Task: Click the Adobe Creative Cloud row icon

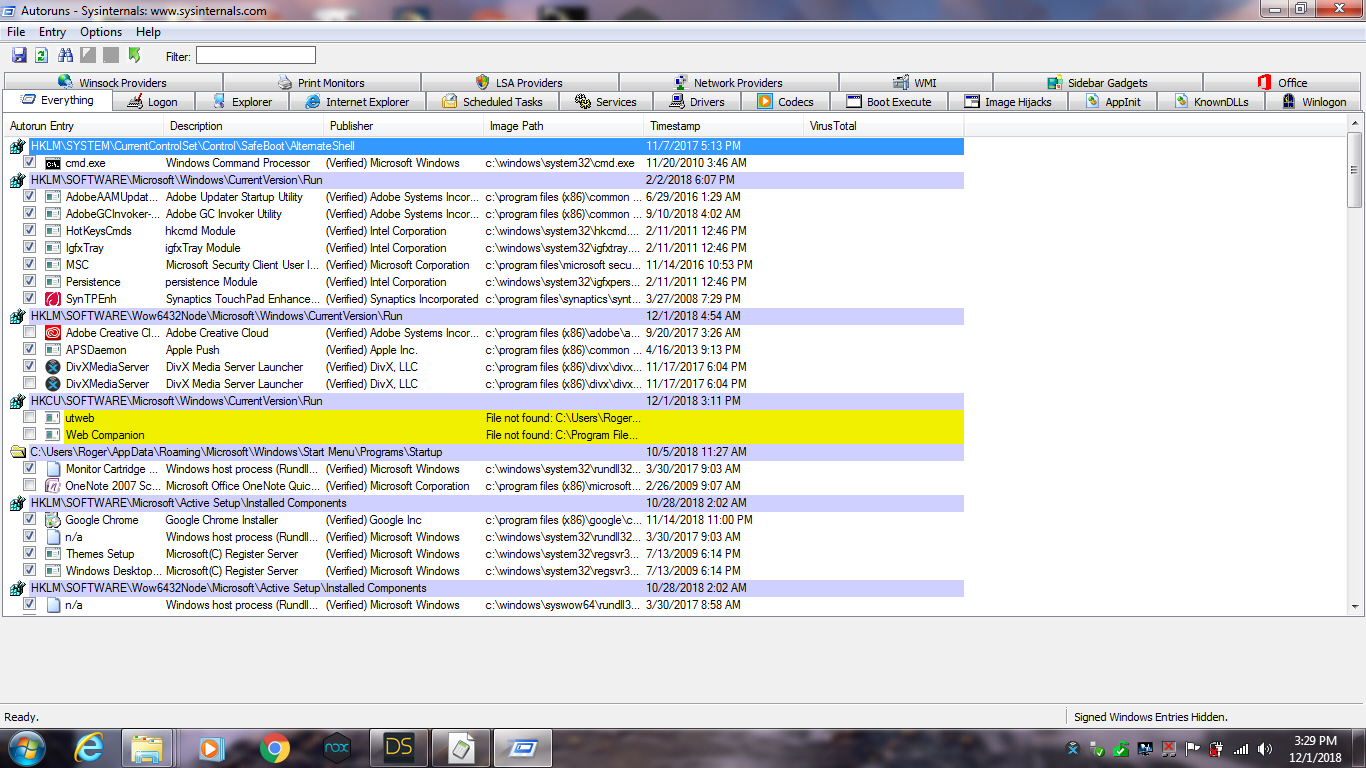Action: (53, 333)
